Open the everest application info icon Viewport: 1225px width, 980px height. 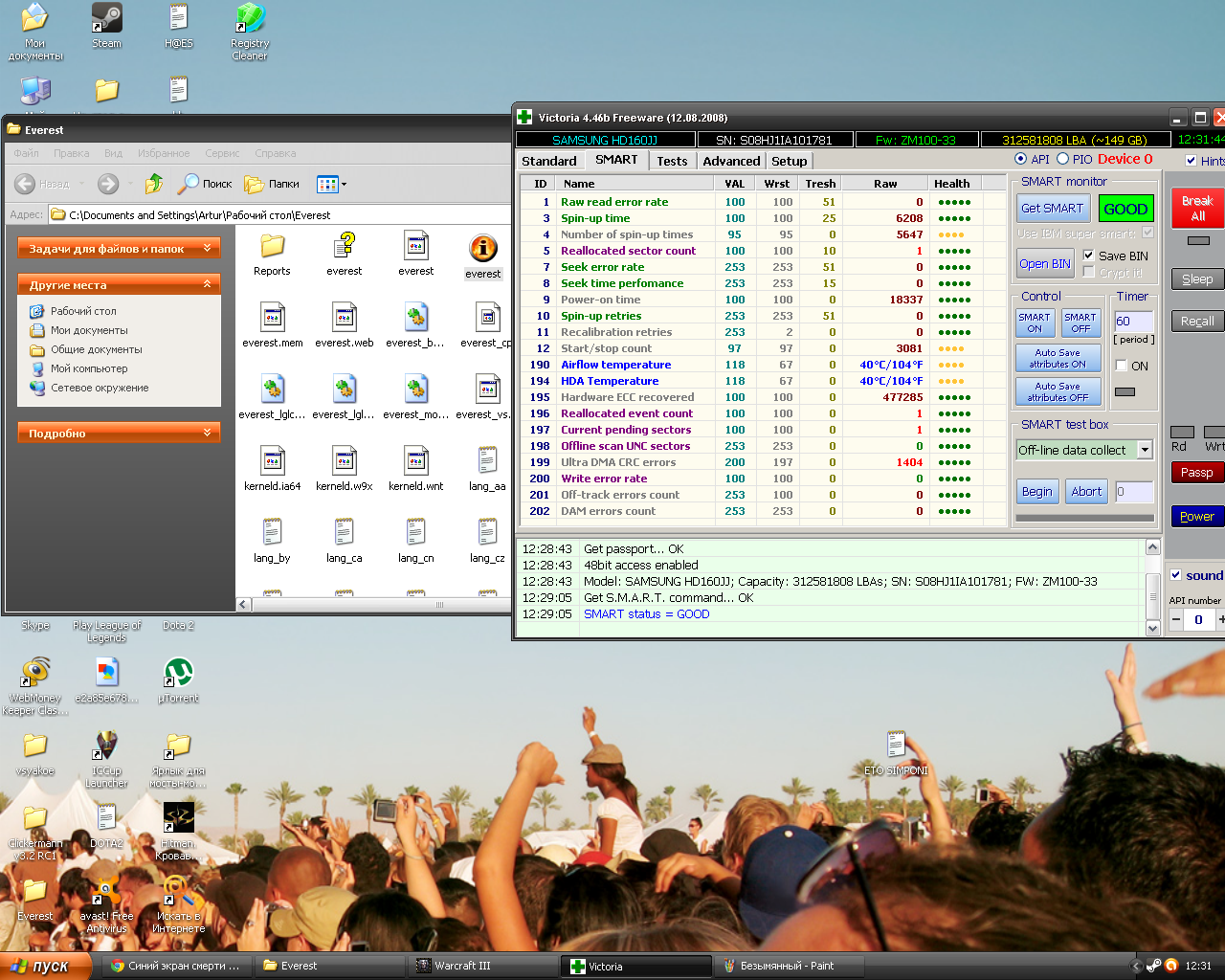(483, 250)
